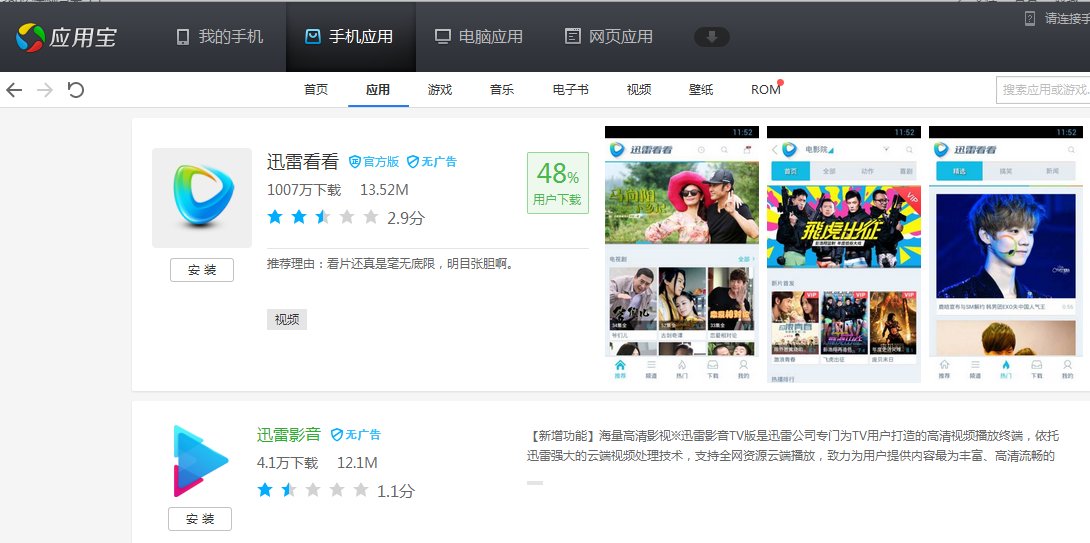Click the 视频 category tag

click(286, 319)
